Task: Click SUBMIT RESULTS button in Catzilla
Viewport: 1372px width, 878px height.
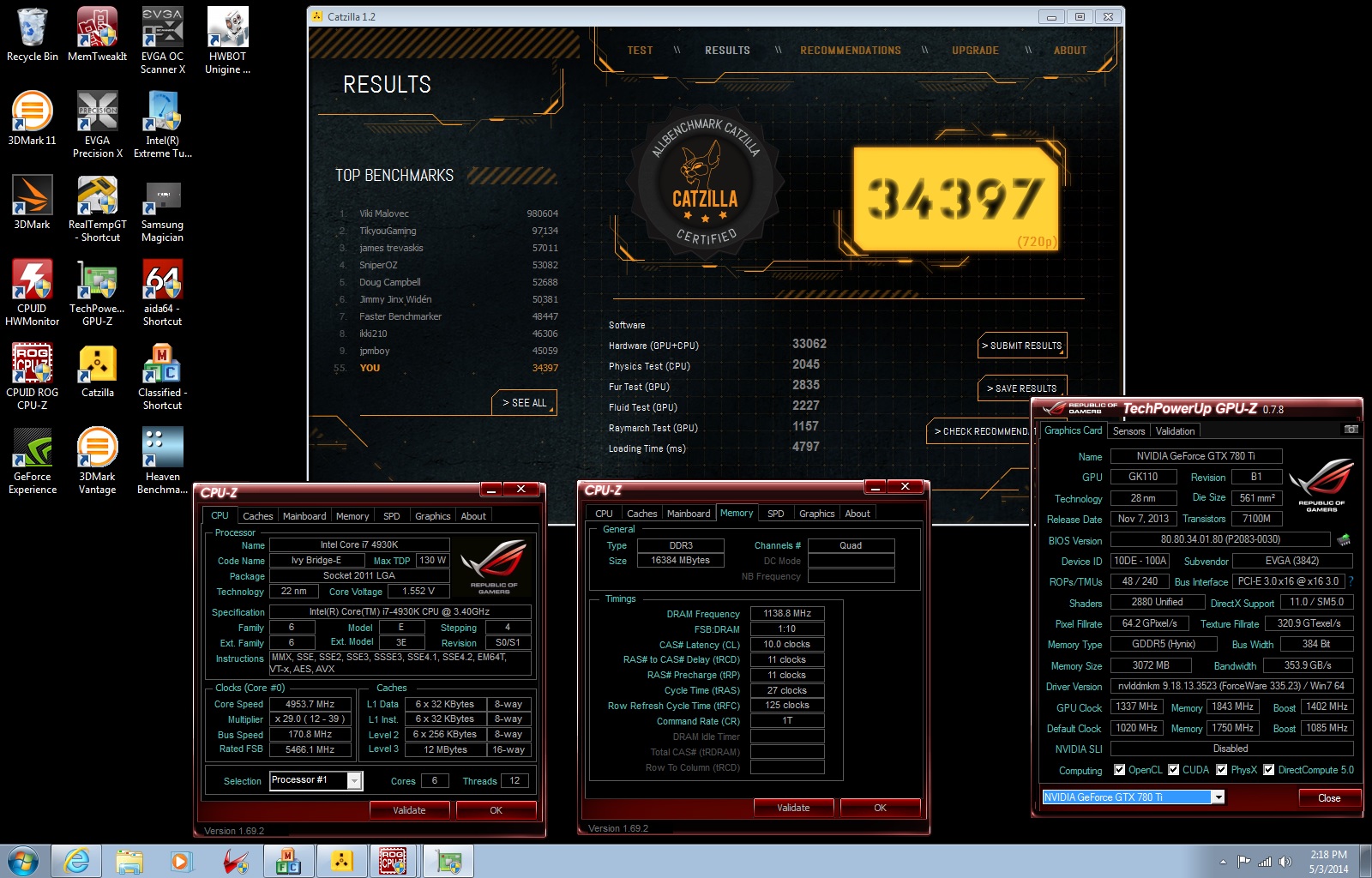Action: click(1022, 346)
